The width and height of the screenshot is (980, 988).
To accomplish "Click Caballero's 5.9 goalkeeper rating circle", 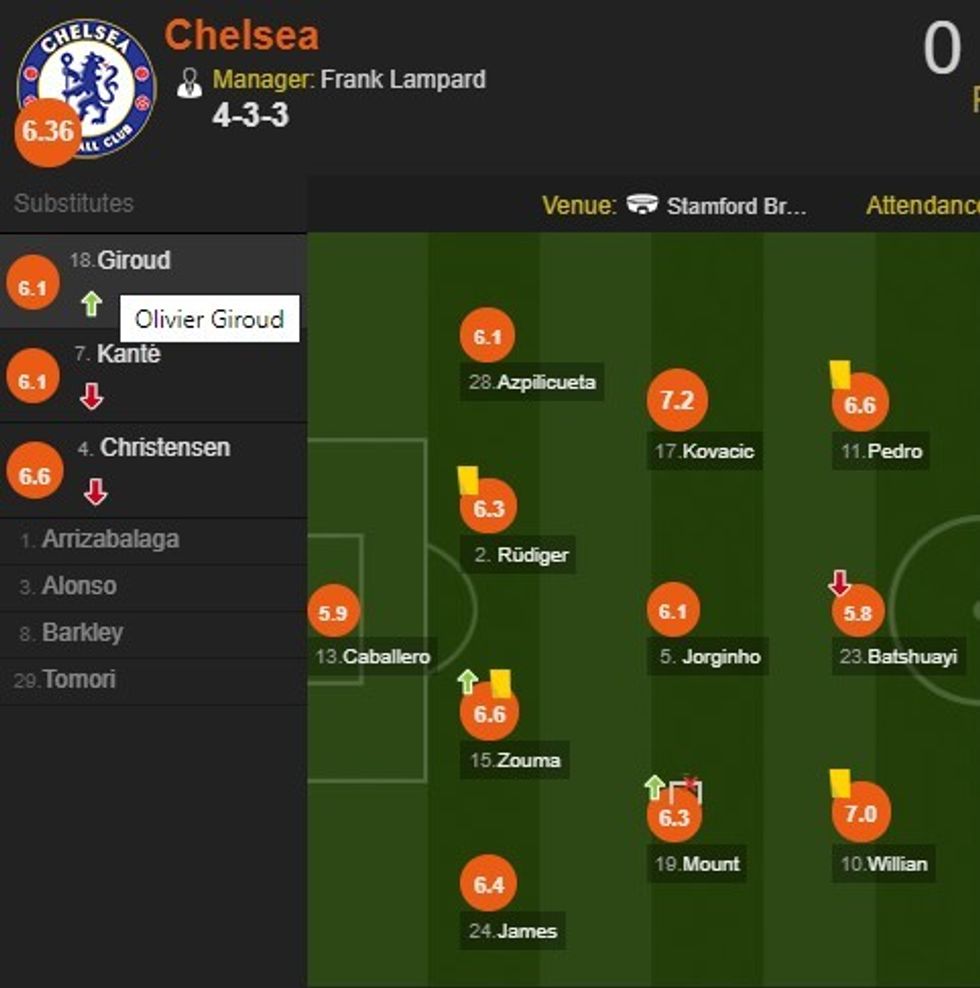I will (x=332, y=613).
